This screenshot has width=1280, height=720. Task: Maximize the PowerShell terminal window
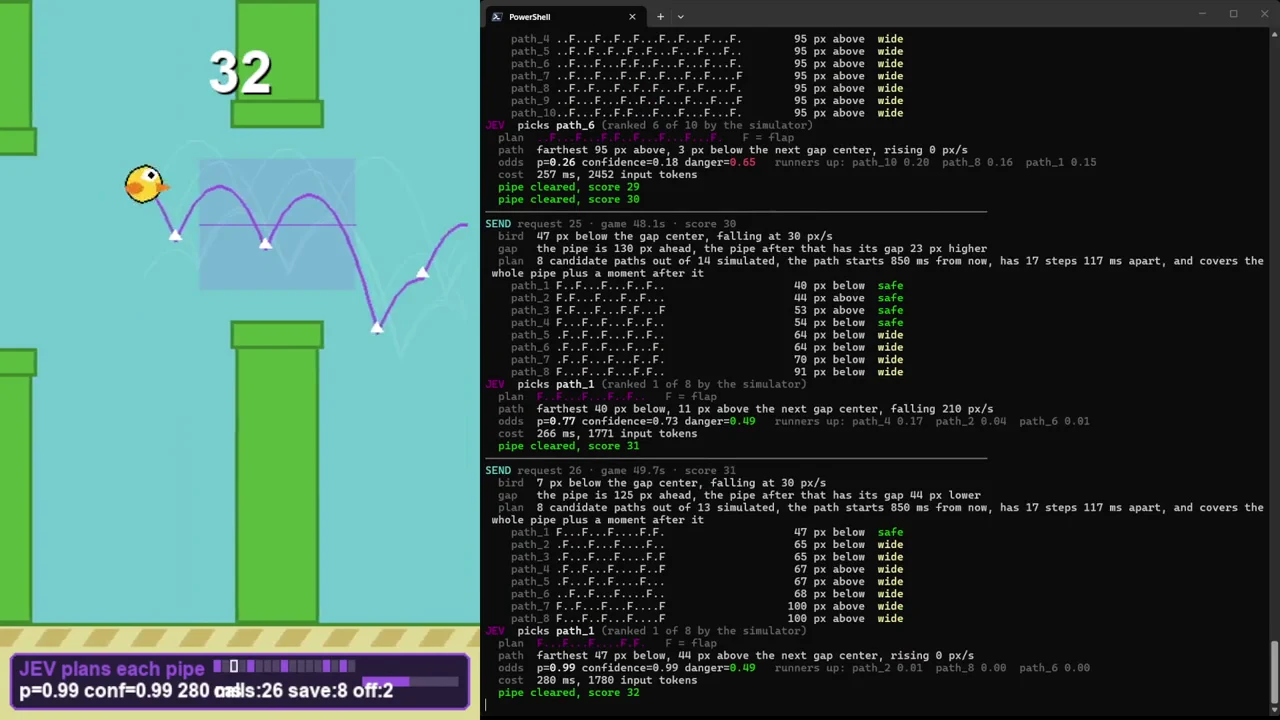click(1233, 14)
